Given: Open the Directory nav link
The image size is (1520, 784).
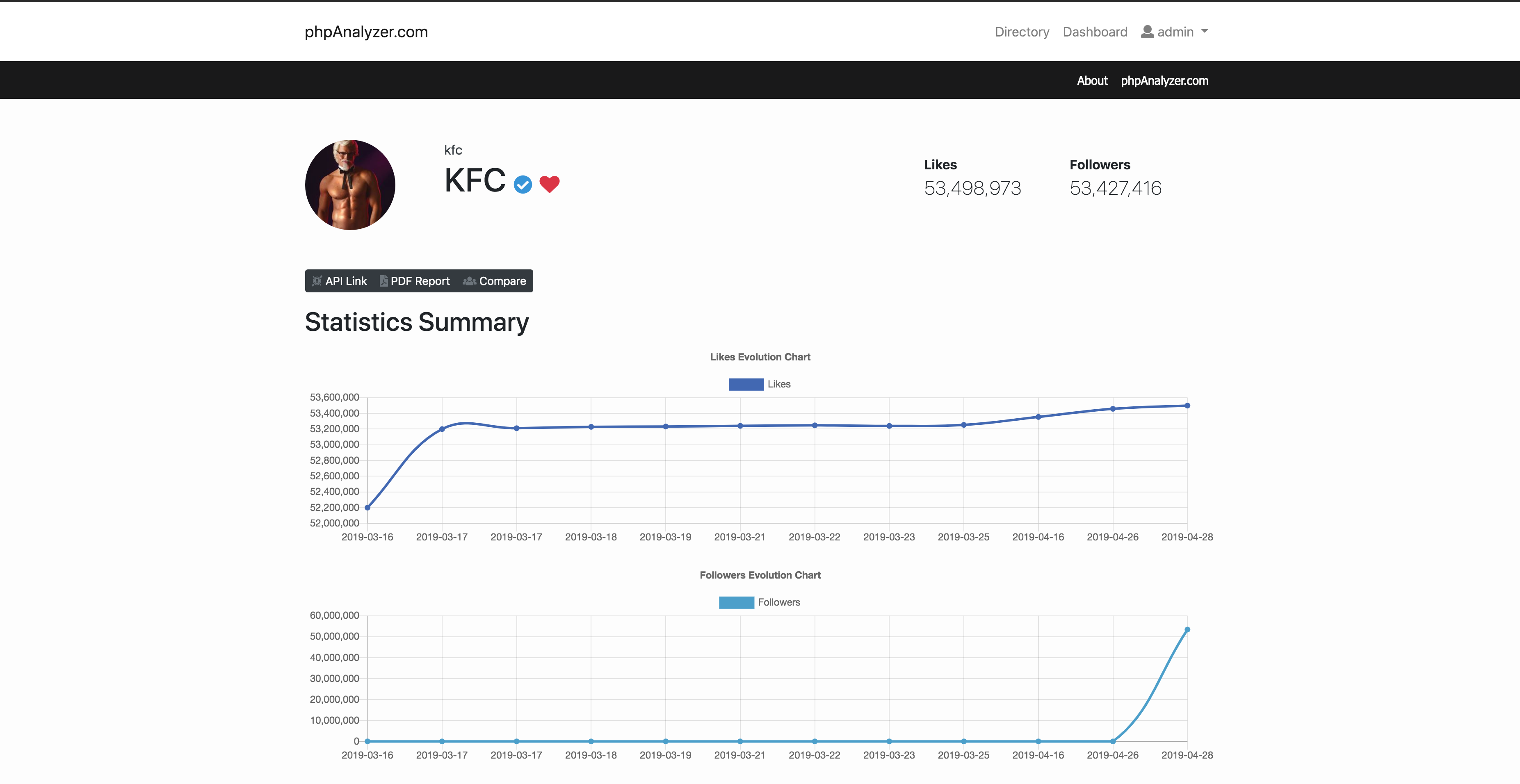Looking at the screenshot, I should (1022, 32).
